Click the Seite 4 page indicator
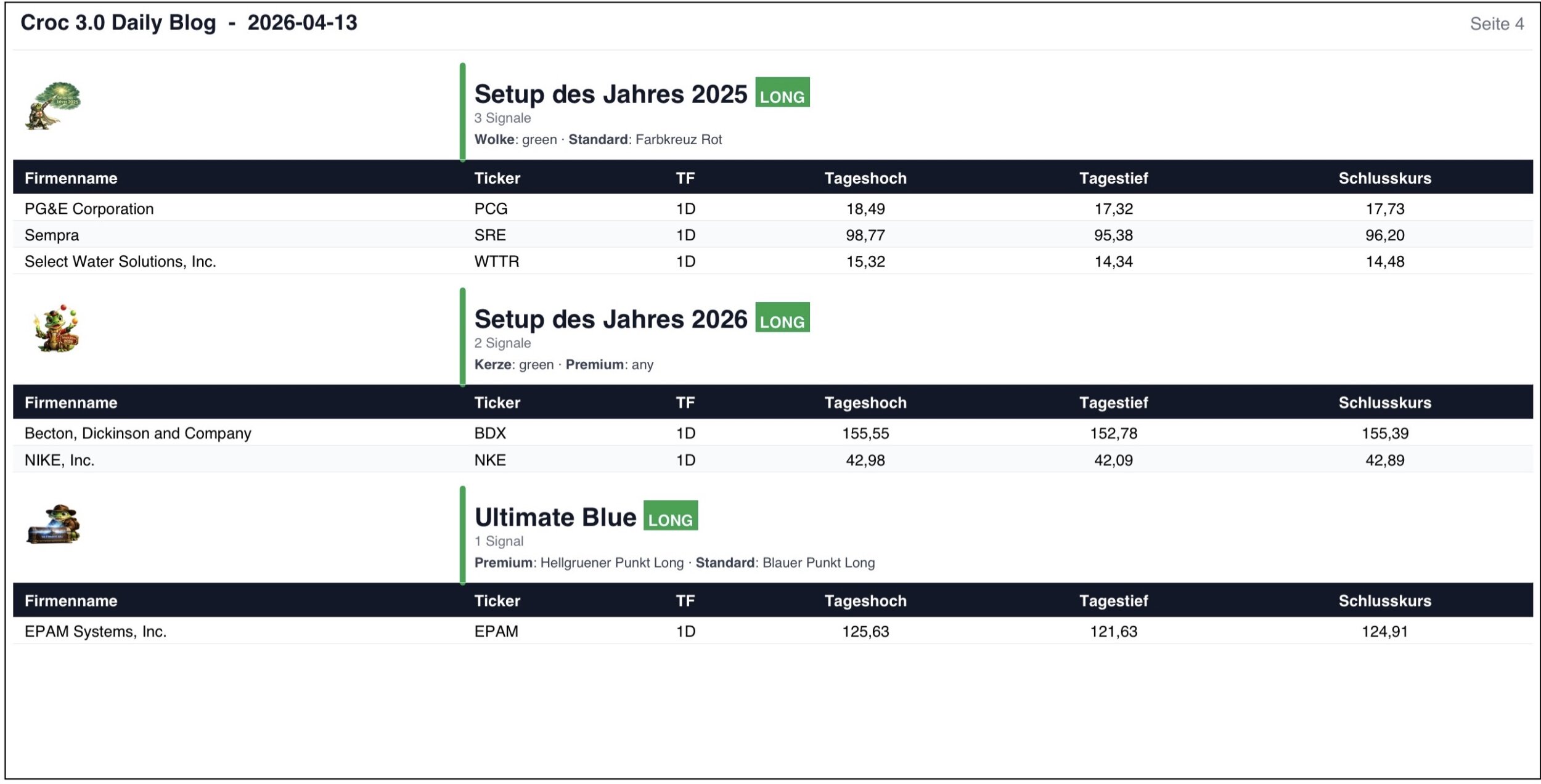Viewport: 1541px width, 784px height. click(1497, 24)
